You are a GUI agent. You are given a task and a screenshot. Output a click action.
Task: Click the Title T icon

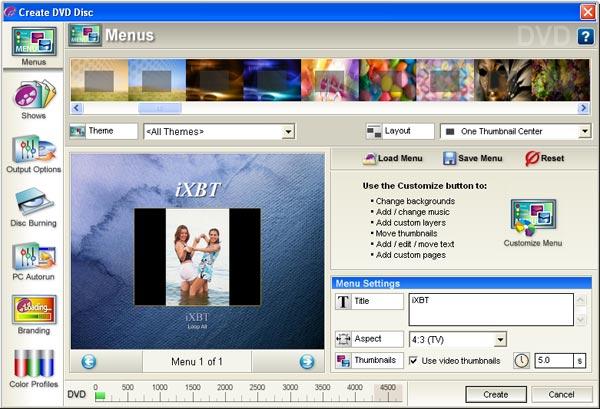[343, 301]
